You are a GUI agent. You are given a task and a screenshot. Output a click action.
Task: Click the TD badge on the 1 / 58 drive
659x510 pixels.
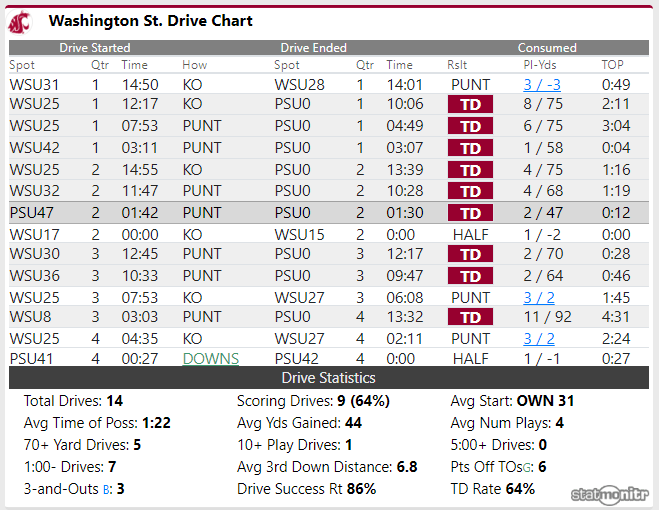coord(470,148)
